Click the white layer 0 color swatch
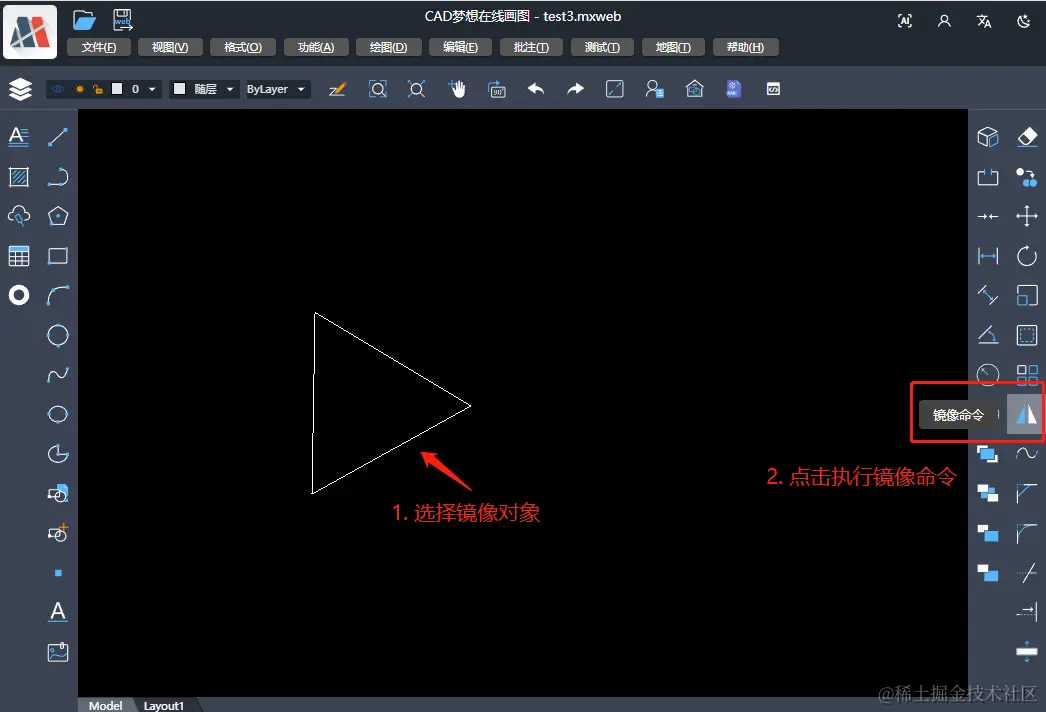This screenshot has width=1046, height=712. click(x=117, y=89)
